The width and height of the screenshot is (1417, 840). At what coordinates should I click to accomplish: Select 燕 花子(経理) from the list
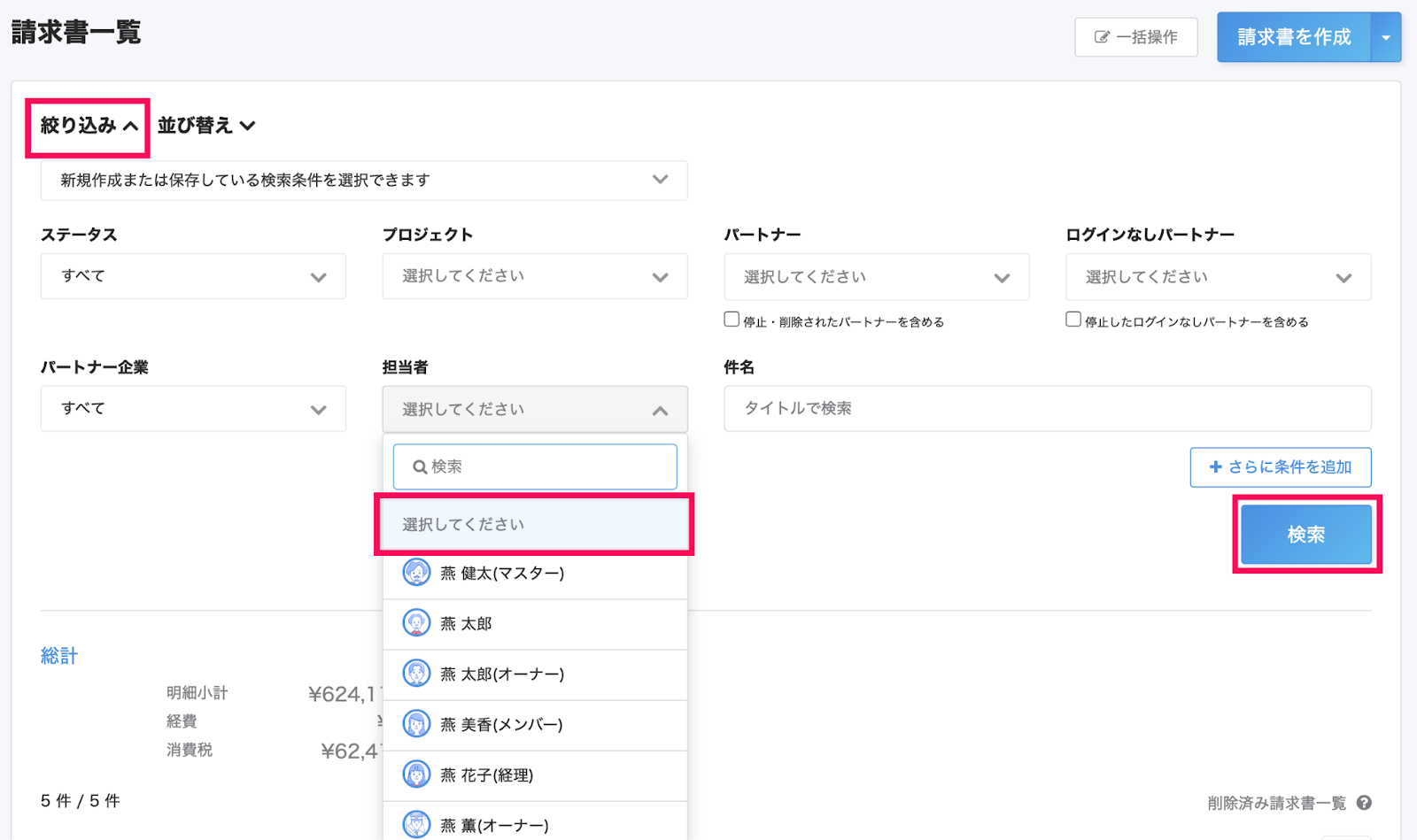[535, 775]
